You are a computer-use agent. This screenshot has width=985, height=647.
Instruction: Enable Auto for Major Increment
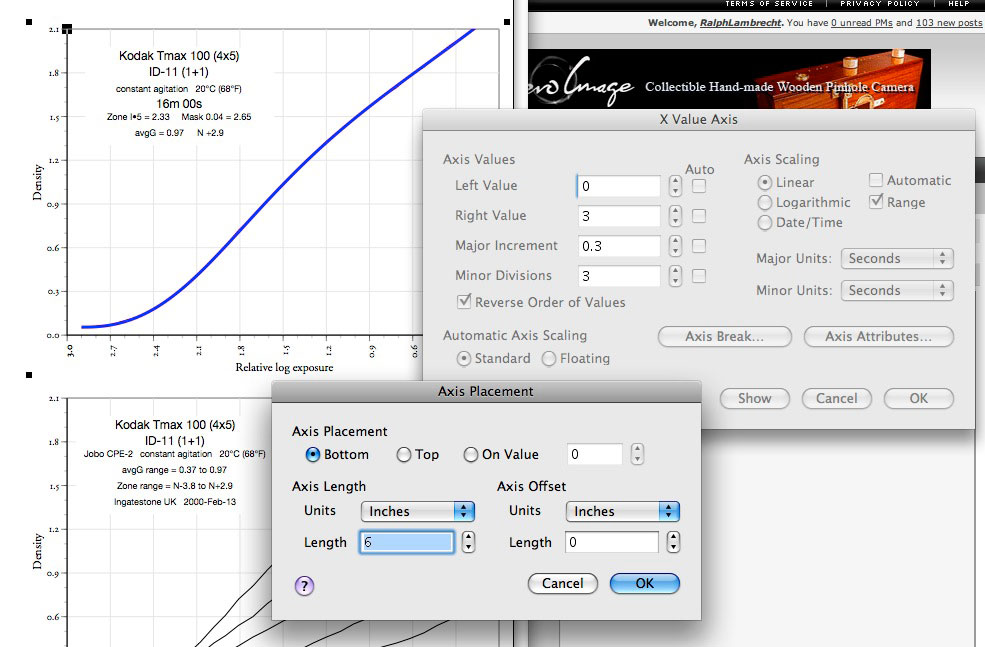pyautogui.click(x=699, y=246)
